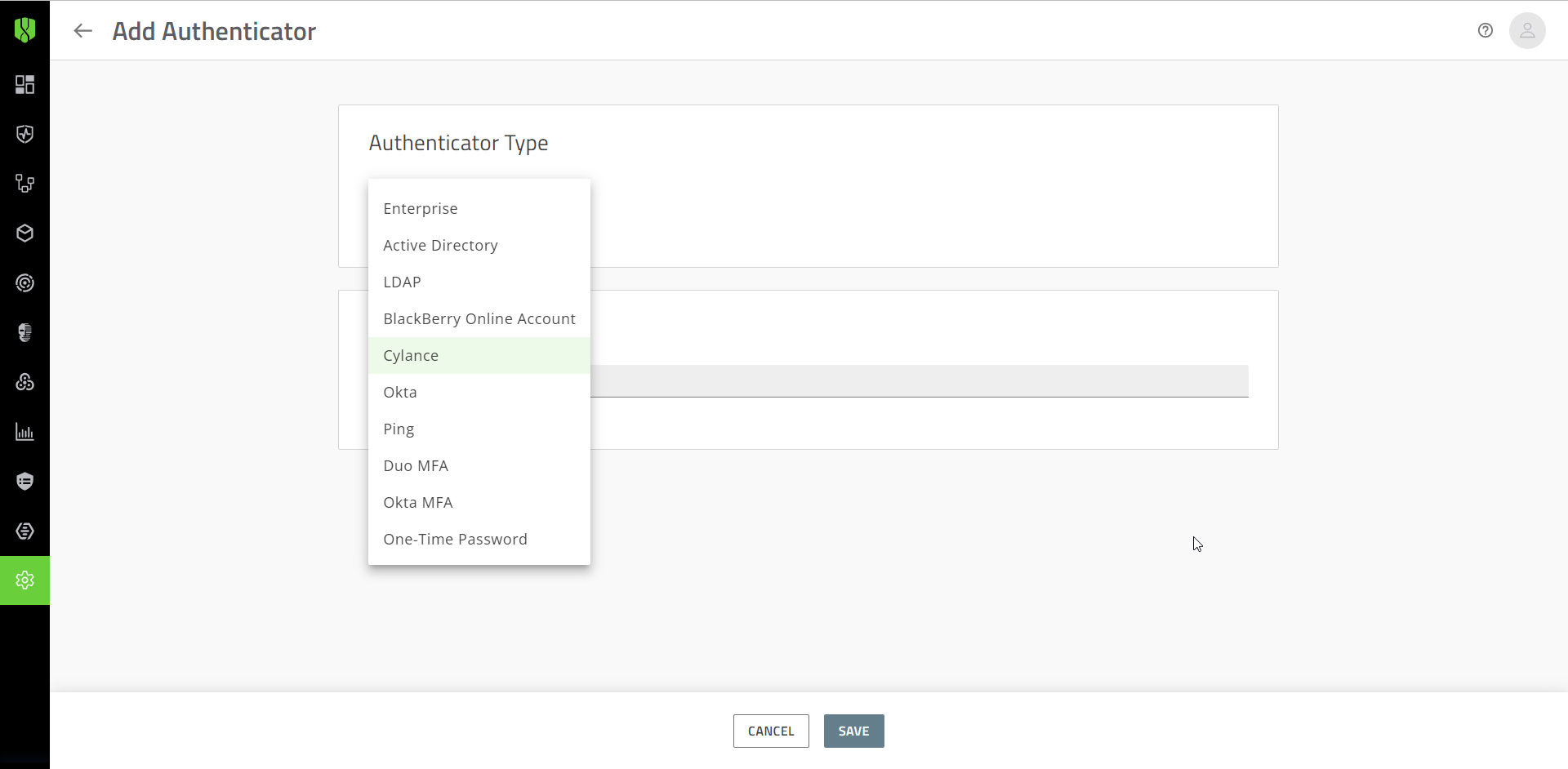Viewport: 1568px width, 769px height.
Task: Open the help question mark icon
Action: [x=1486, y=30]
